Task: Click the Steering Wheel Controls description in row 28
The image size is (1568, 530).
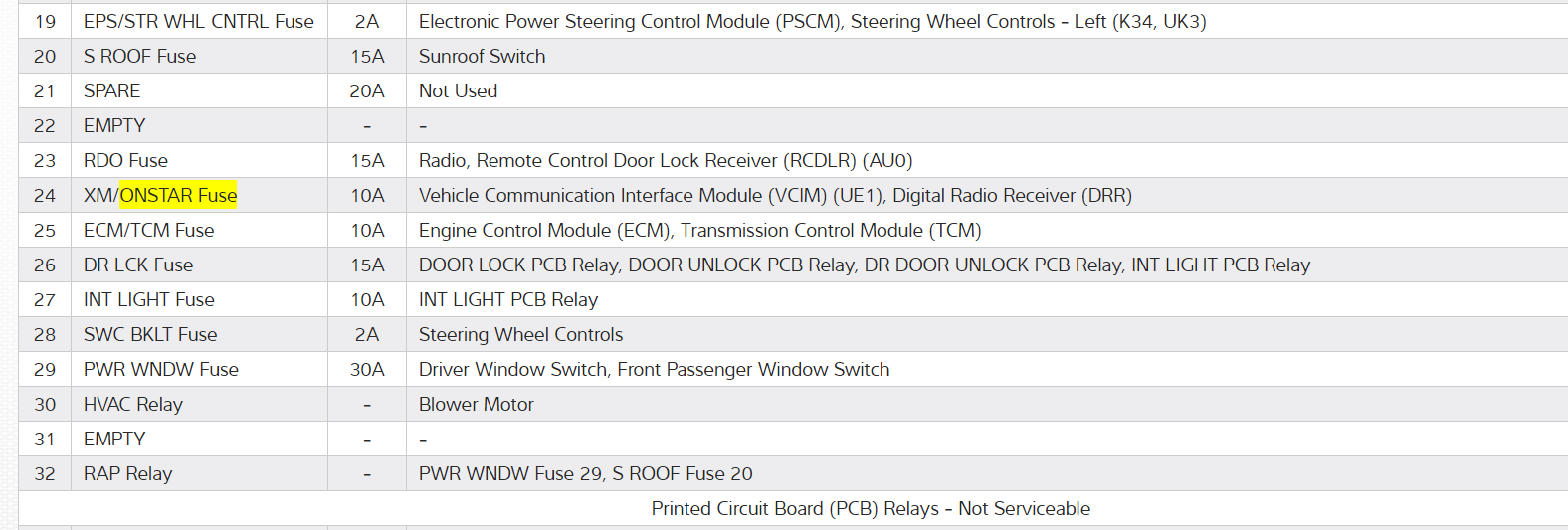Action: tap(520, 334)
